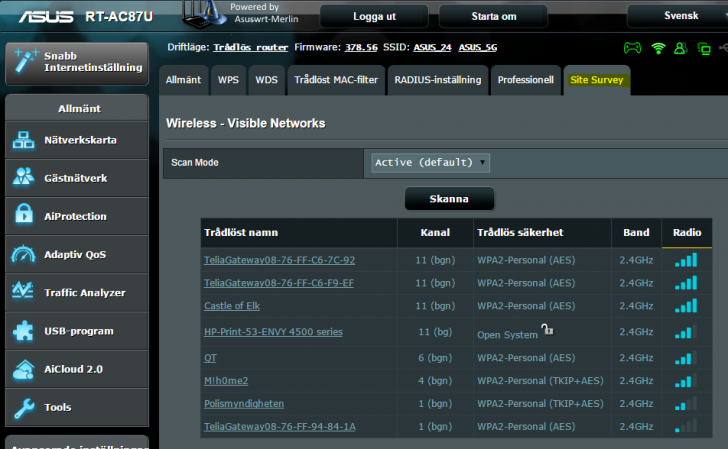The height and width of the screenshot is (449, 728).
Task: Click Open System security text
Action: (507, 335)
